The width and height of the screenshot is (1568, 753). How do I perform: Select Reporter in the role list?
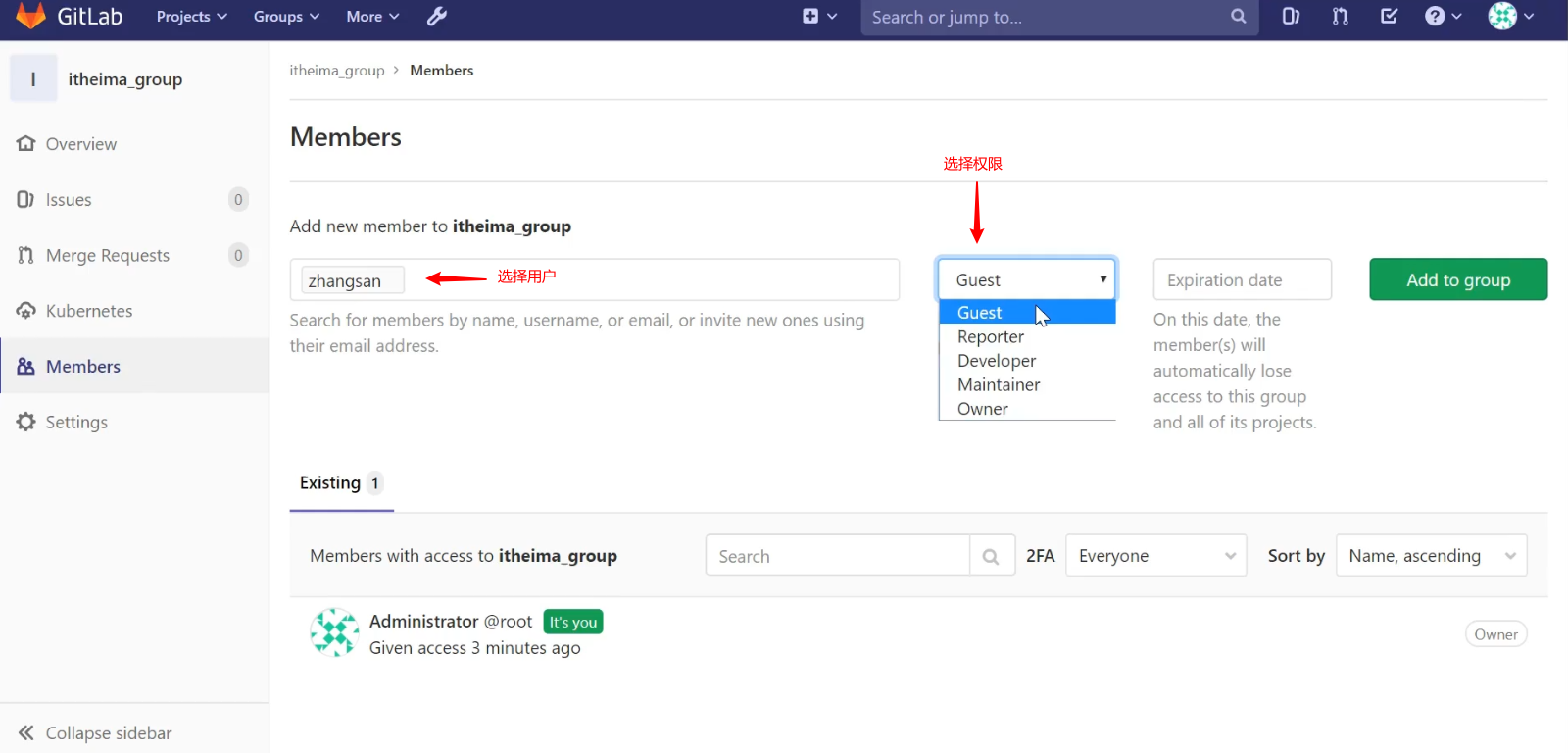coord(1027,336)
